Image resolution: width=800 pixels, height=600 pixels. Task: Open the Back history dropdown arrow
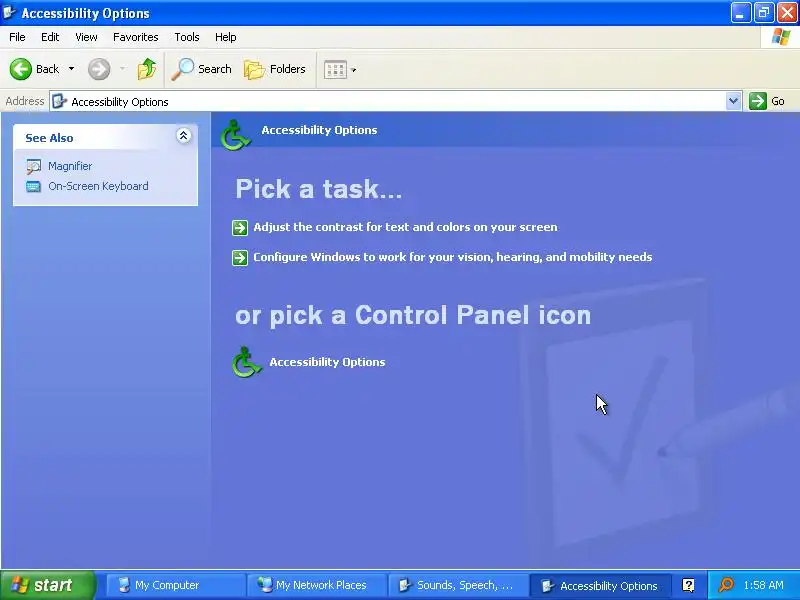click(x=71, y=69)
